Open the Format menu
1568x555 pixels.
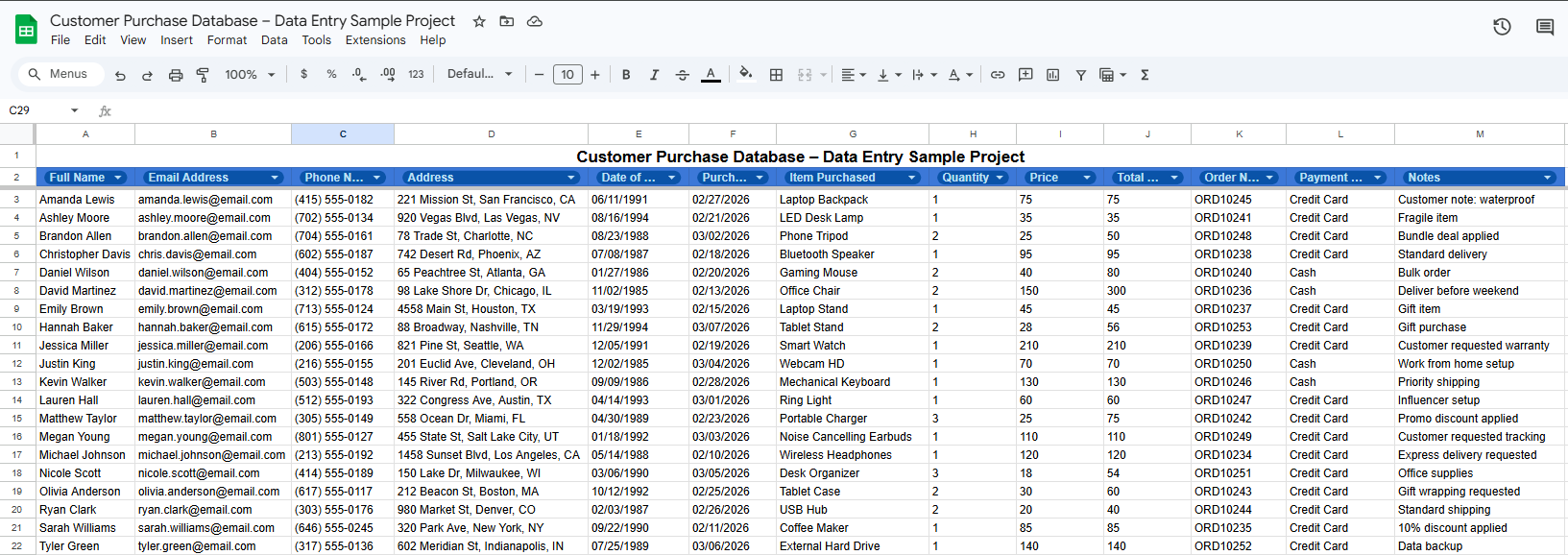[227, 40]
